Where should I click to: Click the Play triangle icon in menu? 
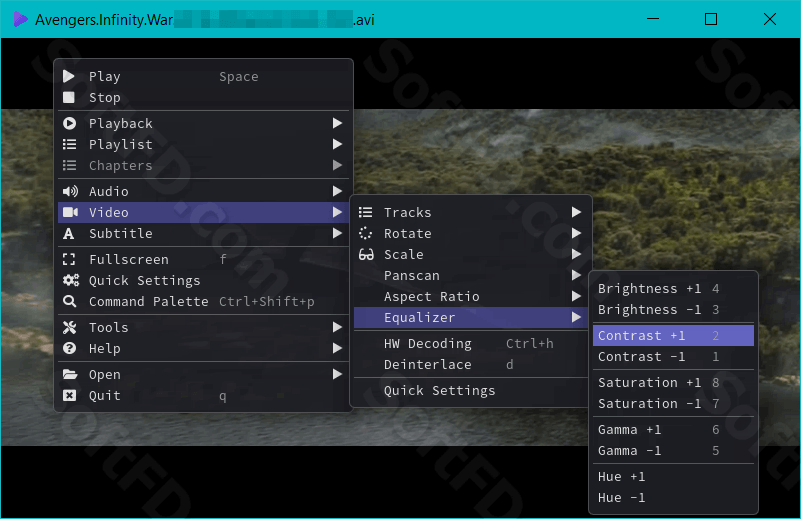(x=69, y=77)
